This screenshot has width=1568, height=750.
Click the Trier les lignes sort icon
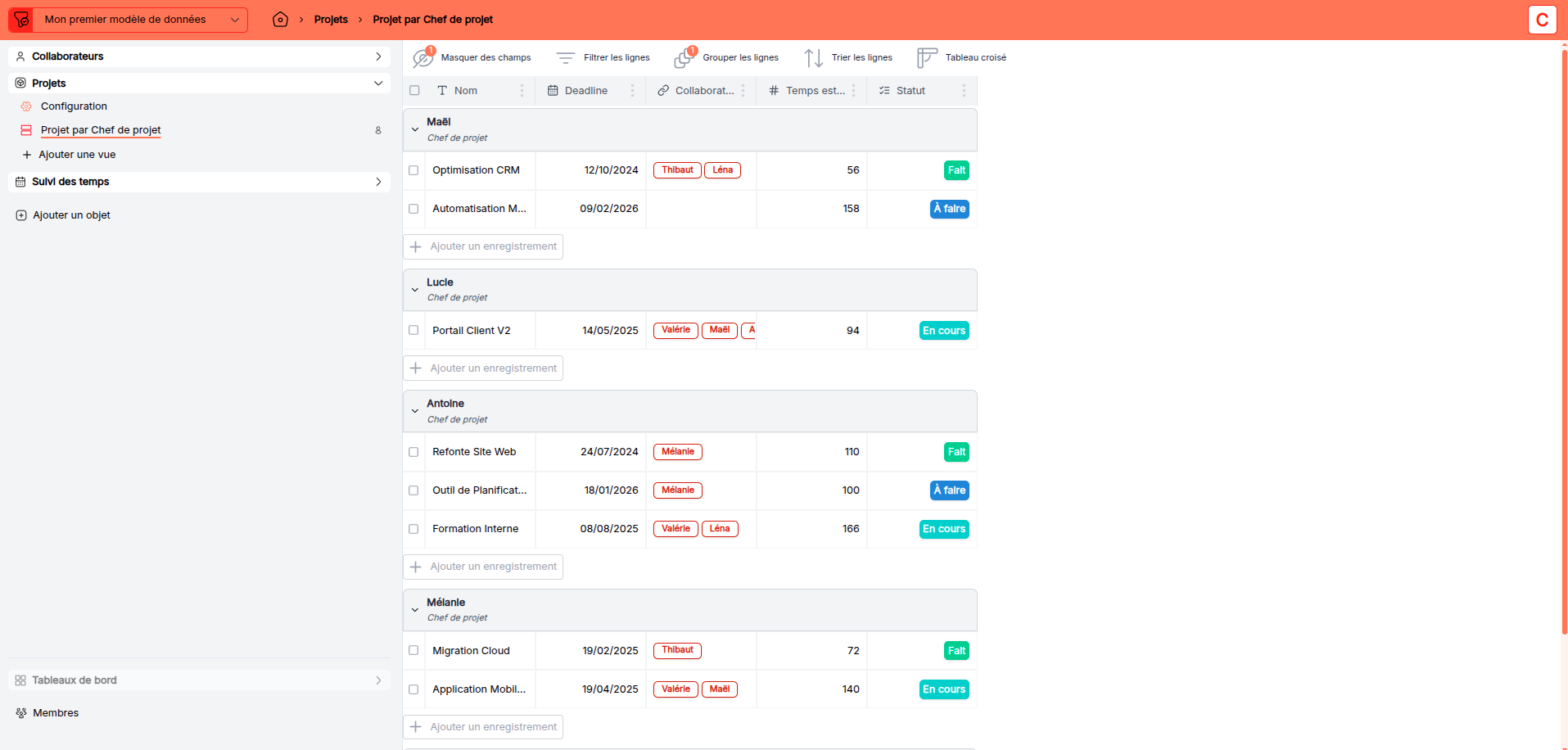813,57
